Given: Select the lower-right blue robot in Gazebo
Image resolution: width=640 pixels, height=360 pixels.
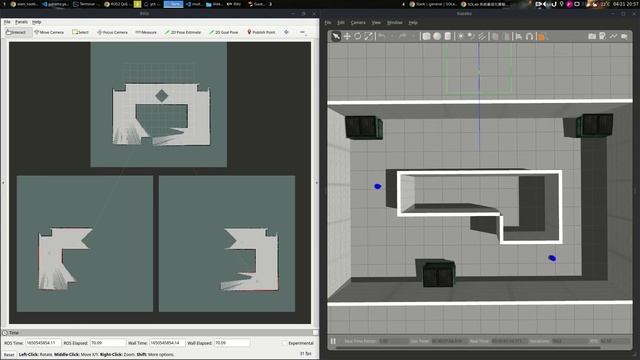Looking at the screenshot, I should [x=552, y=258].
